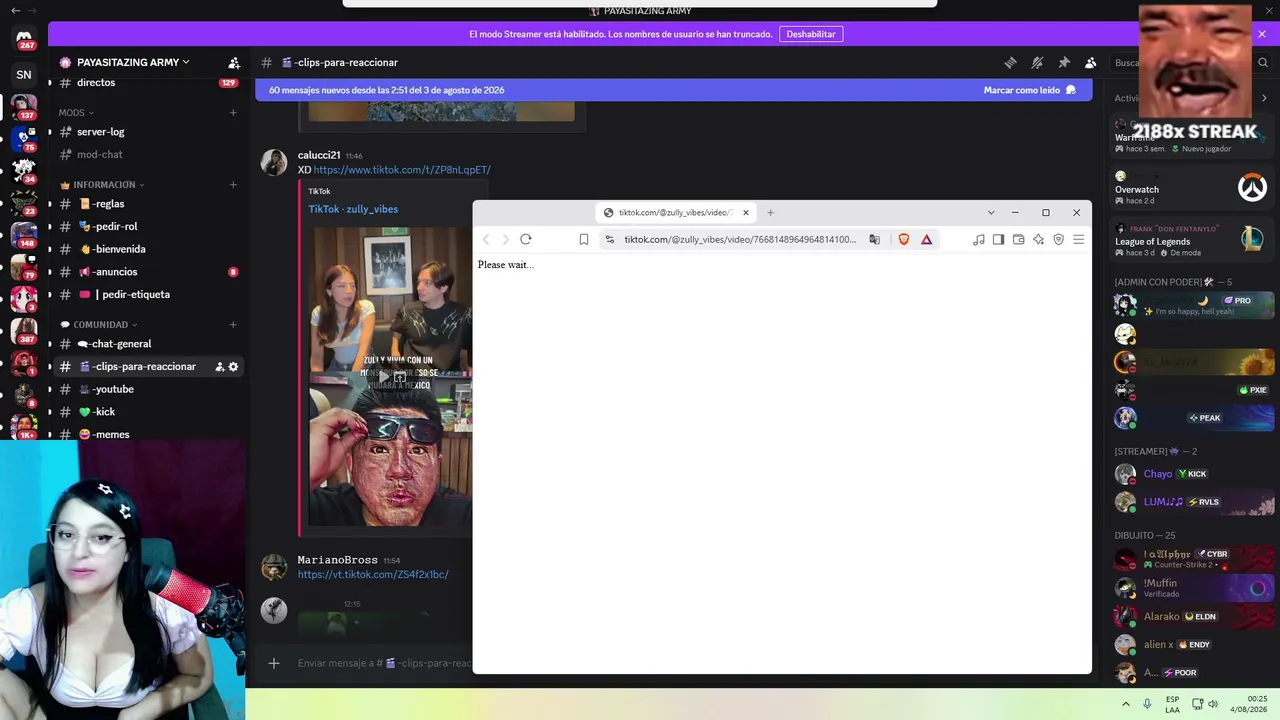The width and height of the screenshot is (1280, 720).
Task: Open calucci21's TikTok link ZP8nLqpET
Action: 402,170
